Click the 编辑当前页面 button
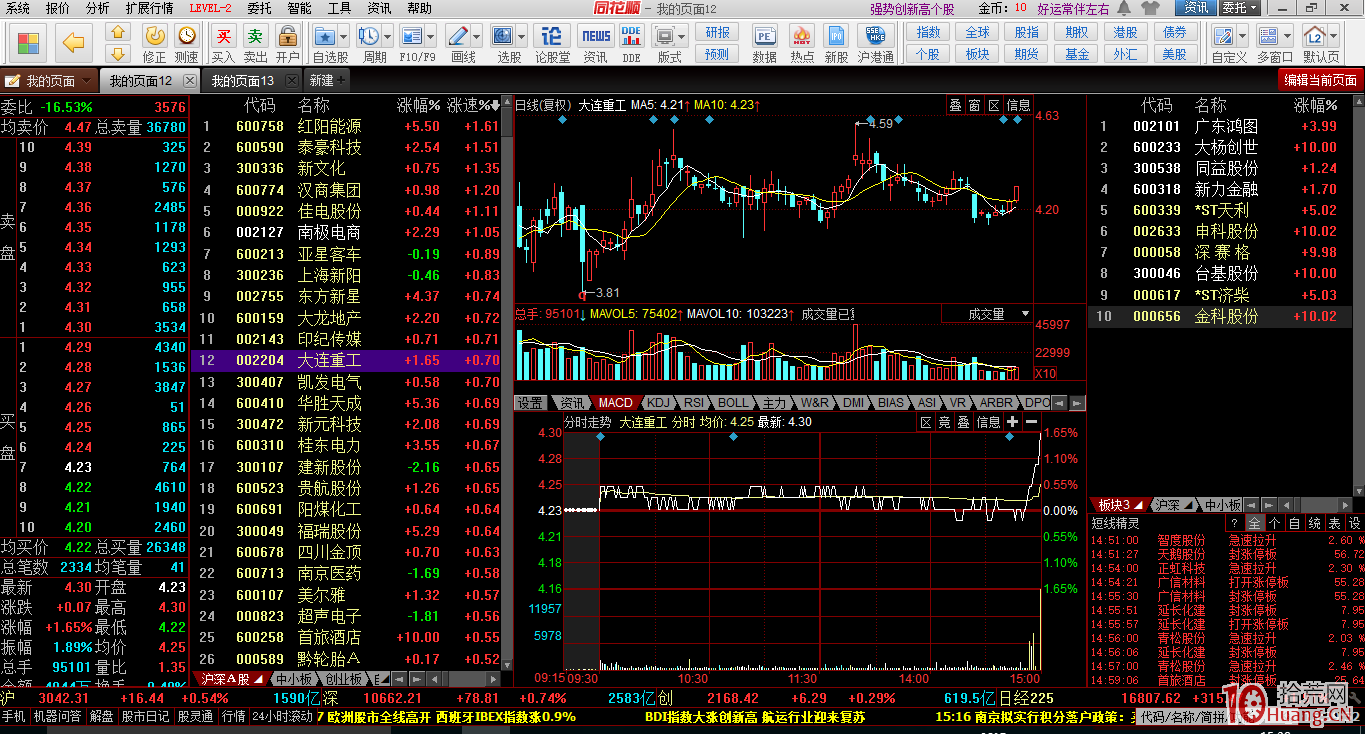 click(x=1320, y=80)
